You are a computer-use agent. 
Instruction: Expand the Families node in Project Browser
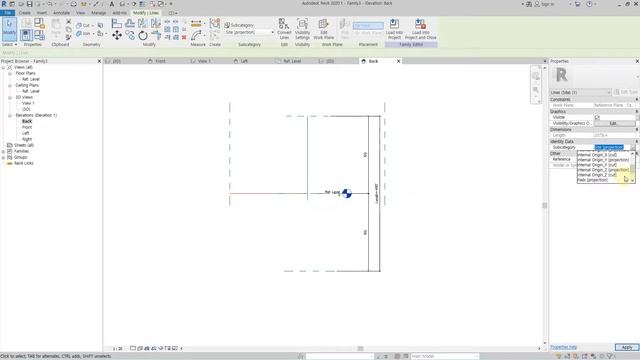tap(3, 151)
